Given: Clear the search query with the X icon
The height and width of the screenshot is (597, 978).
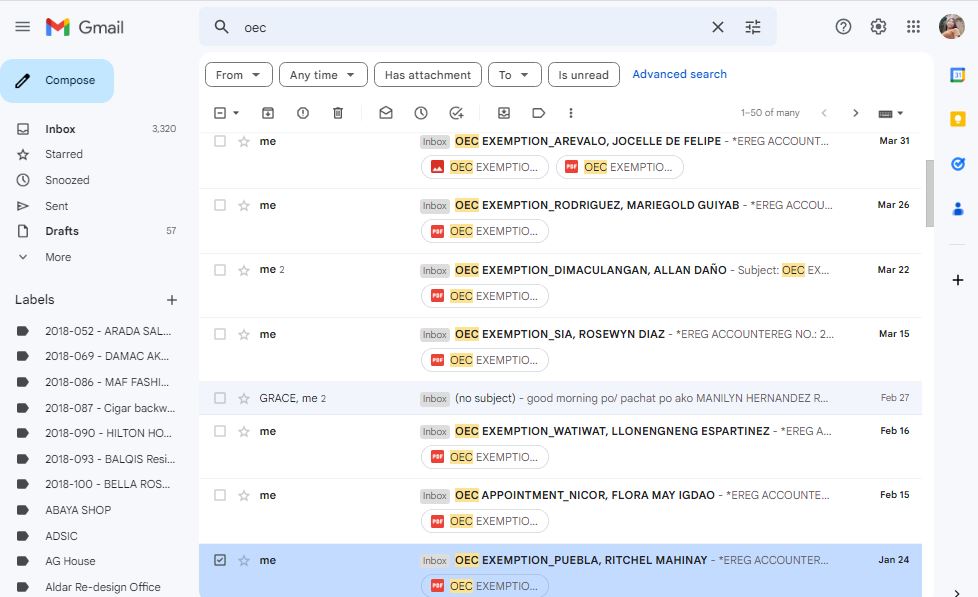Looking at the screenshot, I should (x=718, y=27).
